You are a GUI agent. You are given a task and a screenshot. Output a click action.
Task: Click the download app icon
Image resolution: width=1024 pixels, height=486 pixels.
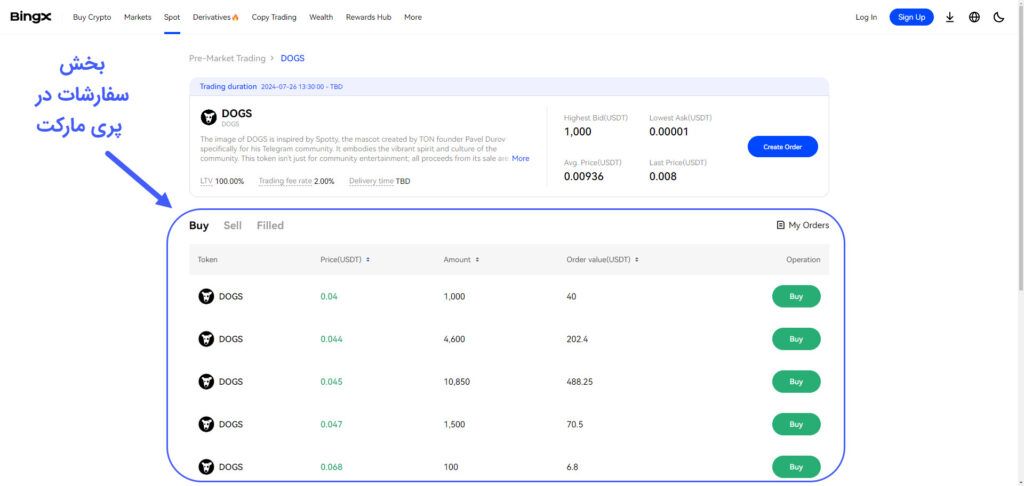[x=949, y=17]
